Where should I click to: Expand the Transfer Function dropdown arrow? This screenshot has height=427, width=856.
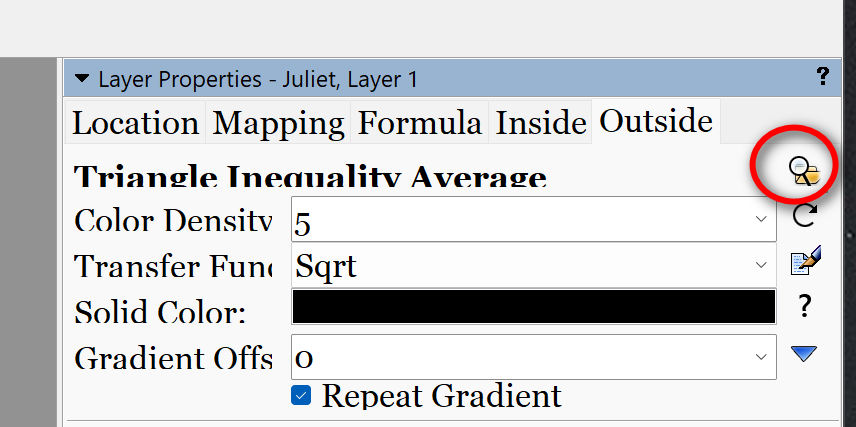(761, 265)
